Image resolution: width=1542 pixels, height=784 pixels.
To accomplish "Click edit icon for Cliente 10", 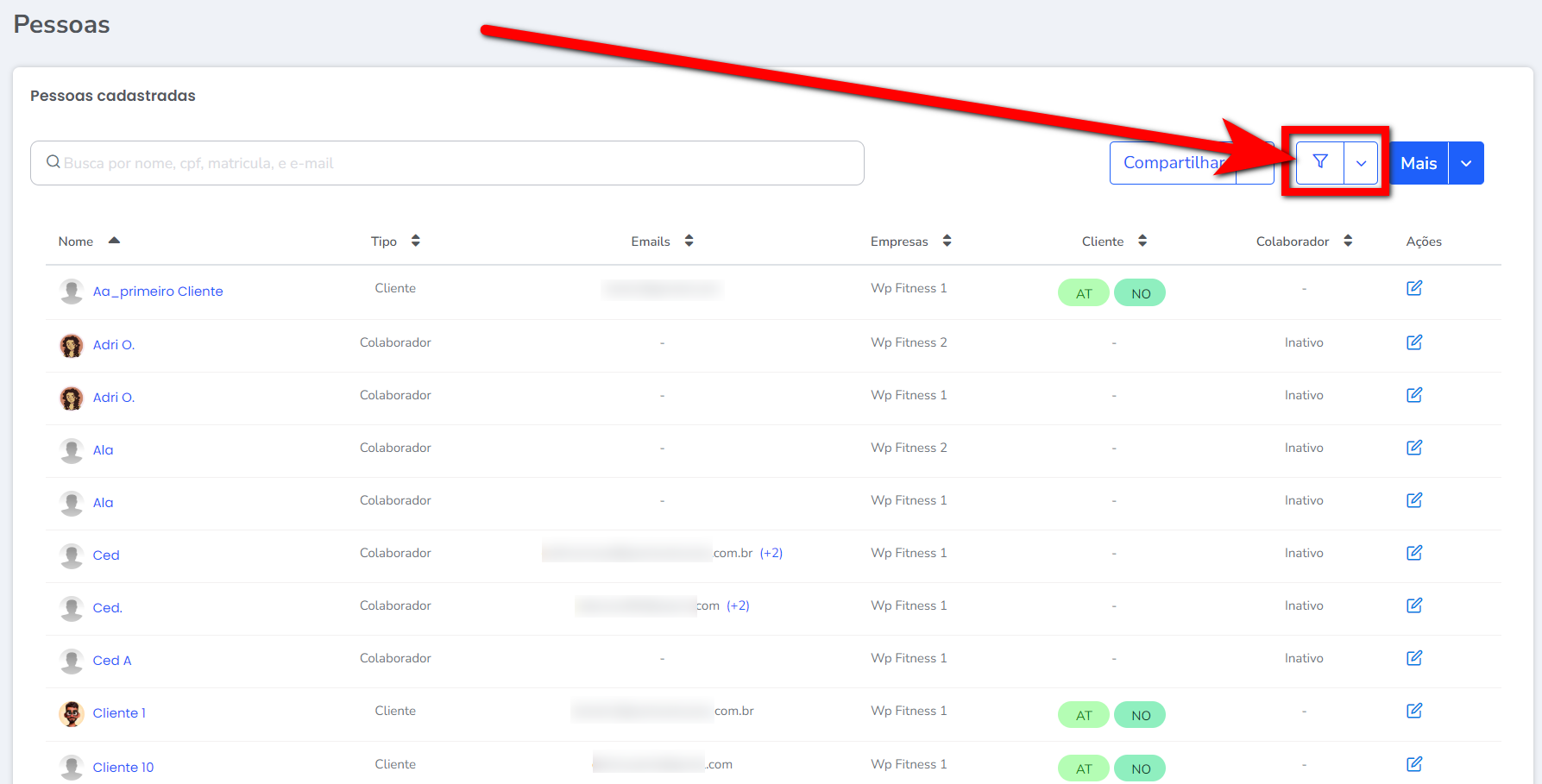I will (x=1414, y=764).
